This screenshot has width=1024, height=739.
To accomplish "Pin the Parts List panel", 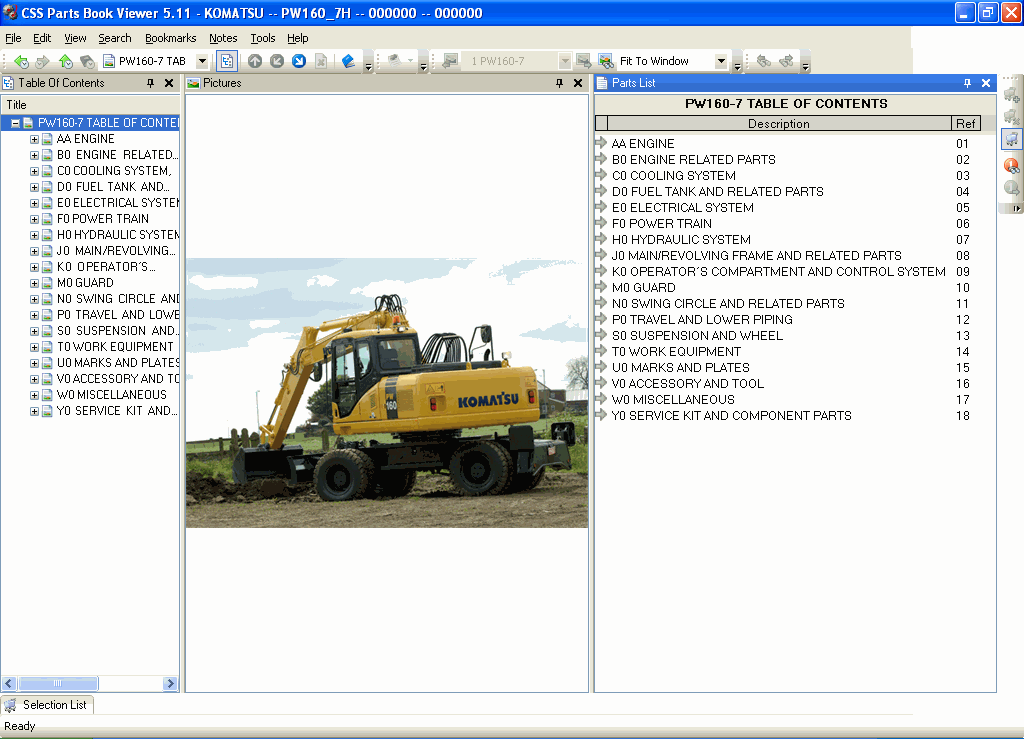I will coord(967,83).
